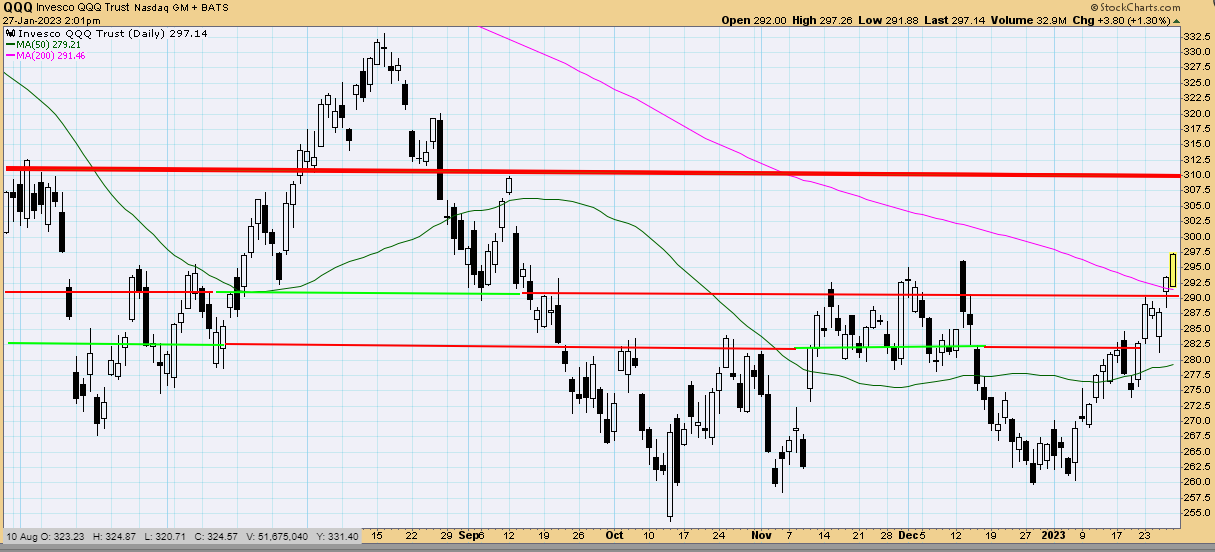Click the '24' date label on date axis

(x=717, y=535)
